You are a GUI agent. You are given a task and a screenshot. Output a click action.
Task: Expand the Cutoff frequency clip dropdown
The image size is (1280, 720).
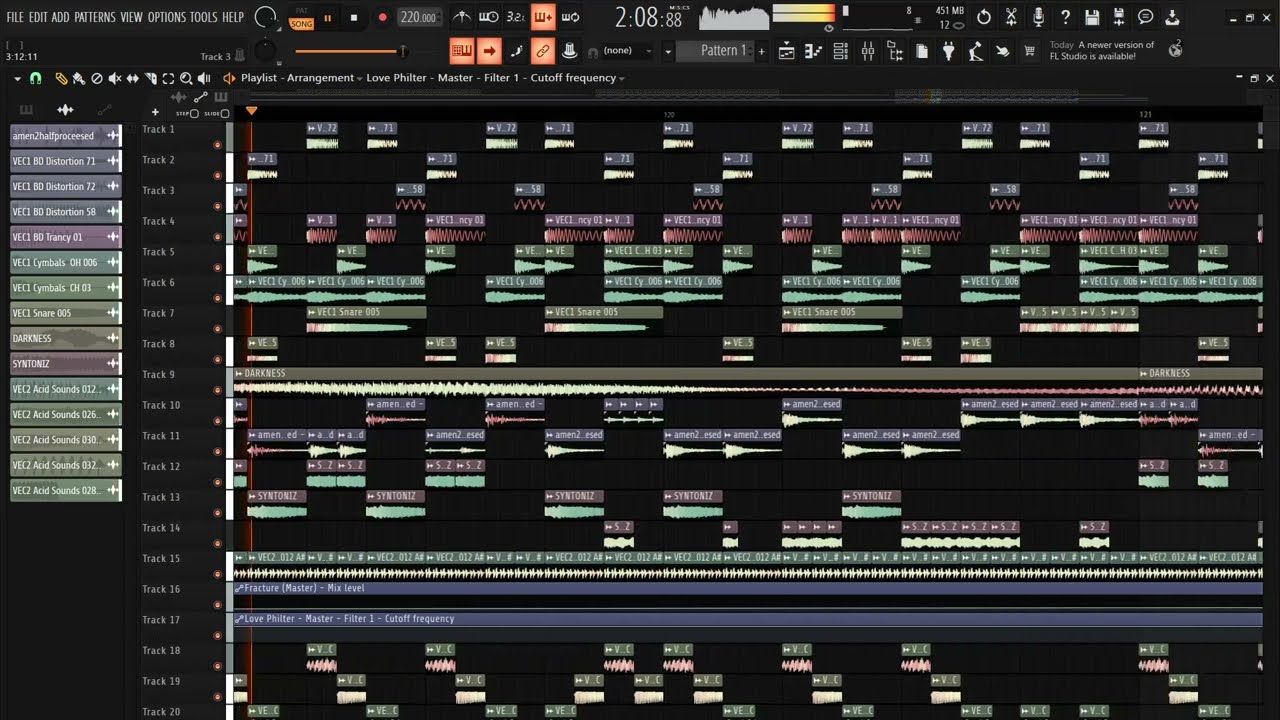point(622,78)
